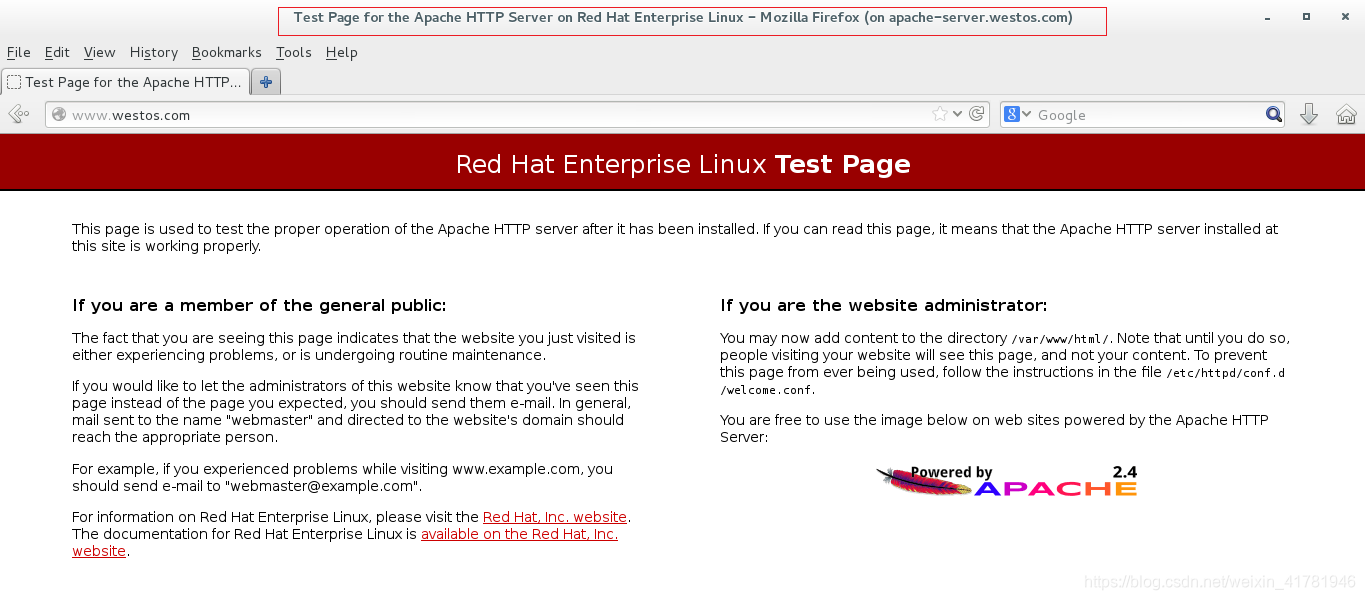Click the Red Hat Enterprise Linux Test Page heading
The image size is (1365, 600).
click(683, 164)
